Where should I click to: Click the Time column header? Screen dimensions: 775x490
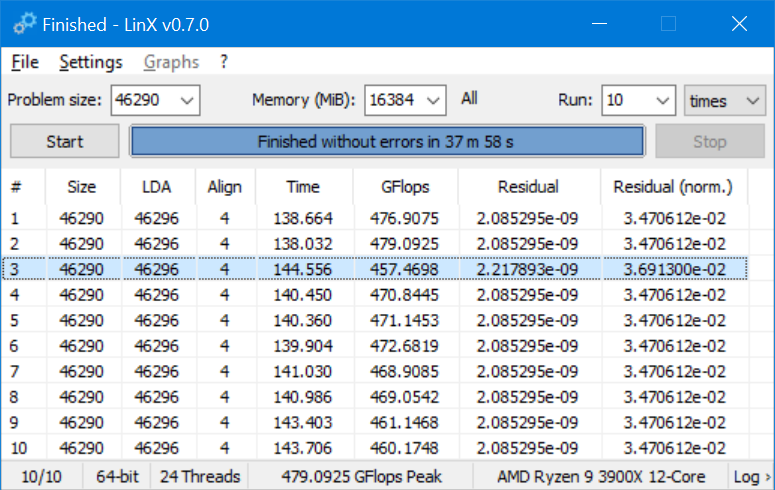point(303,187)
